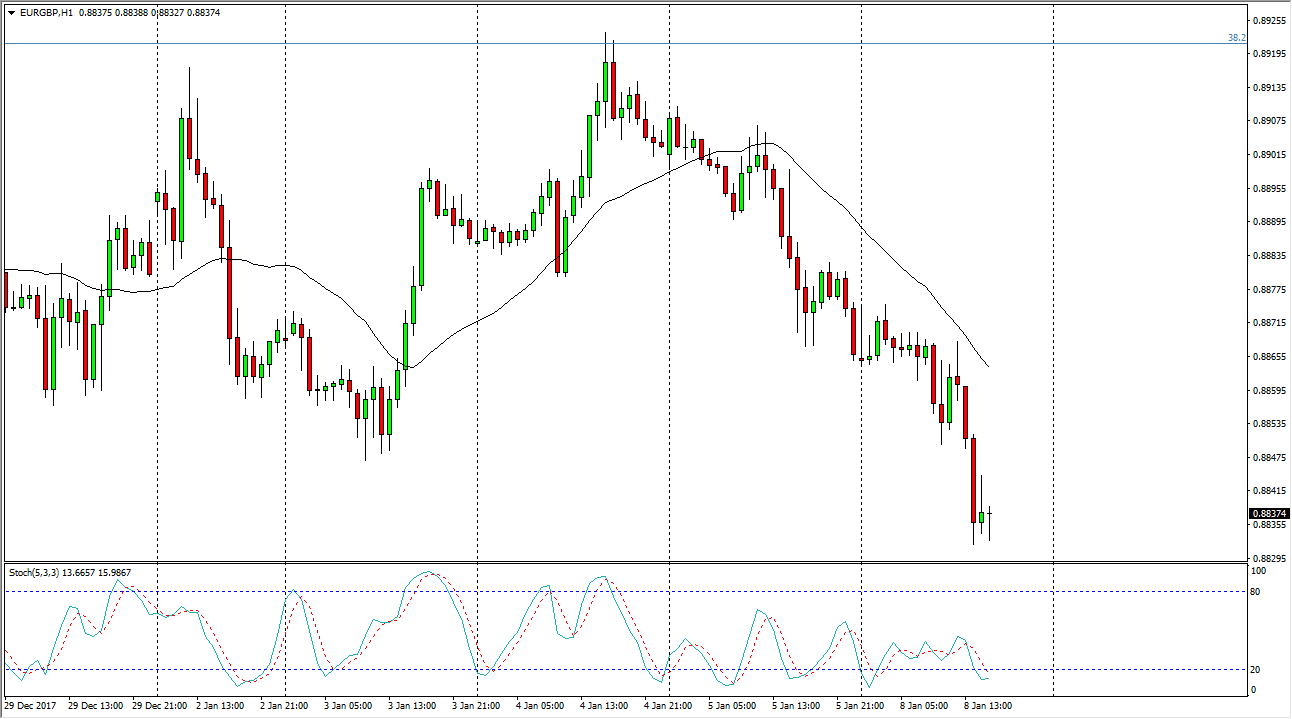Click the 29 Dec 2017 date label
Screen dimensions: 1292x719
pyautogui.click(x=32, y=706)
